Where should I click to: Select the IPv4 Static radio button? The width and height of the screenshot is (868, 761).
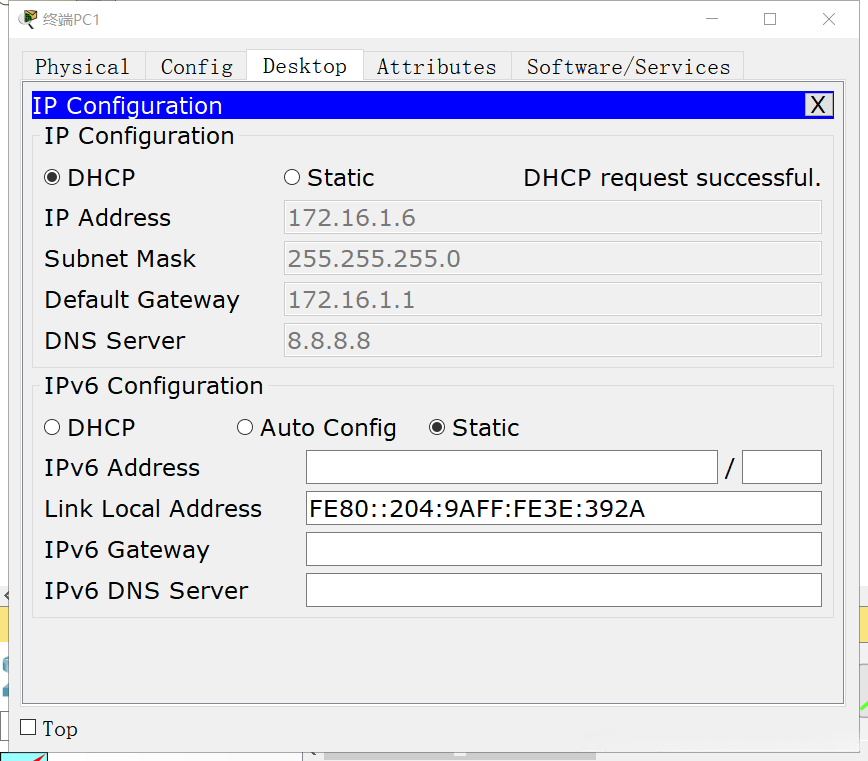(292, 178)
